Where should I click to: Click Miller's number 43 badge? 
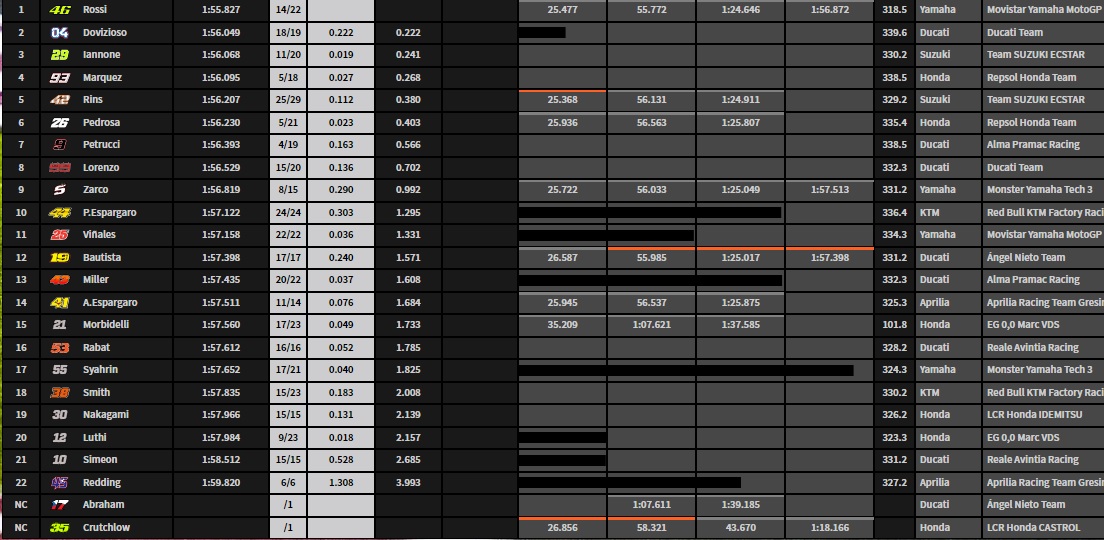(59, 280)
